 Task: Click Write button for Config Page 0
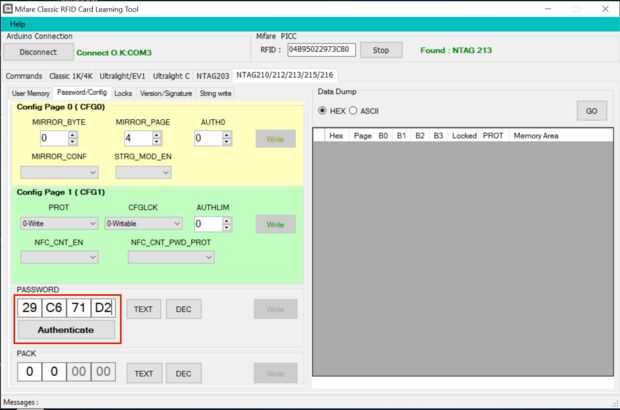pos(276,139)
